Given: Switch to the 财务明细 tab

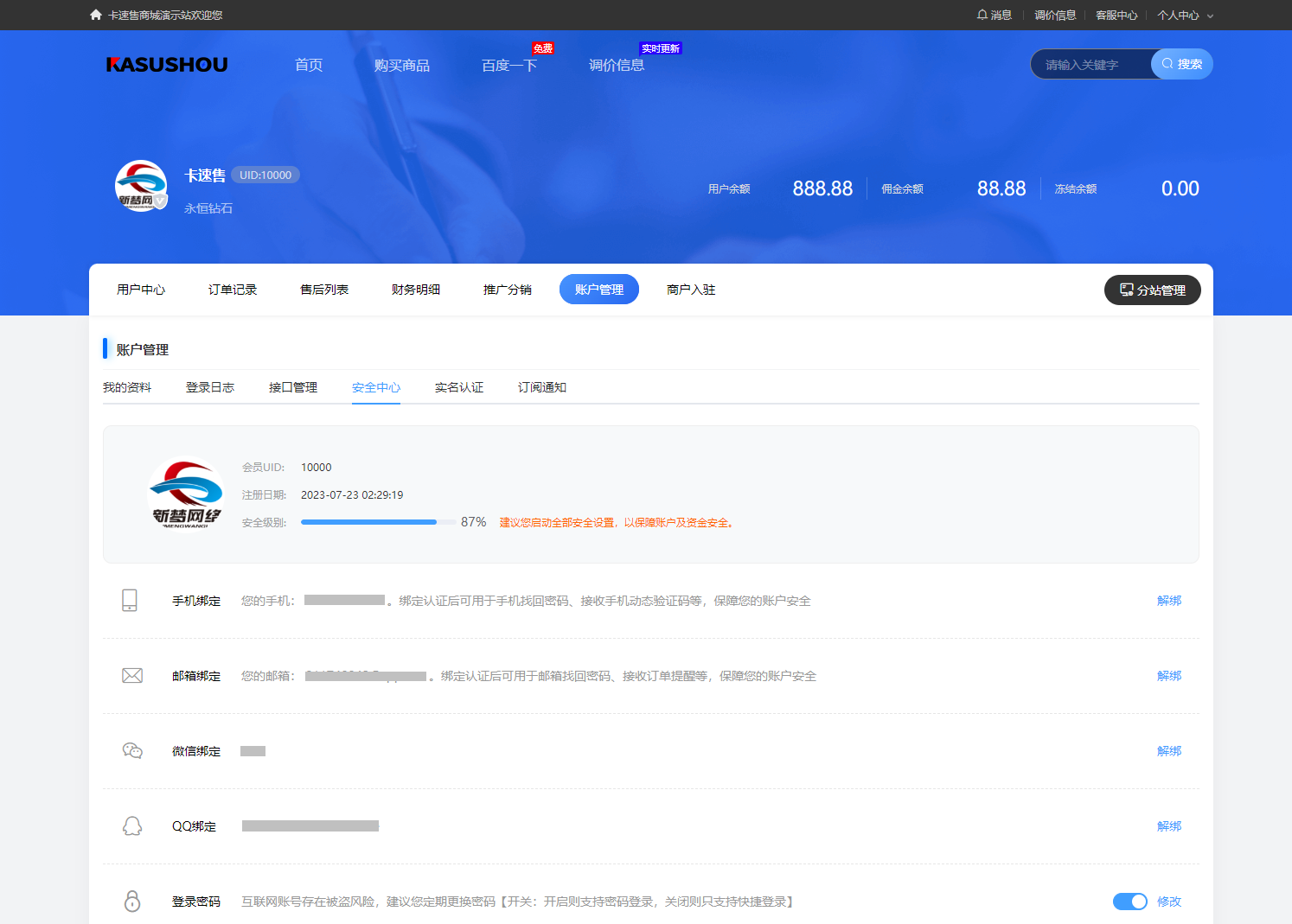Looking at the screenshot, I should click(416, 290).
